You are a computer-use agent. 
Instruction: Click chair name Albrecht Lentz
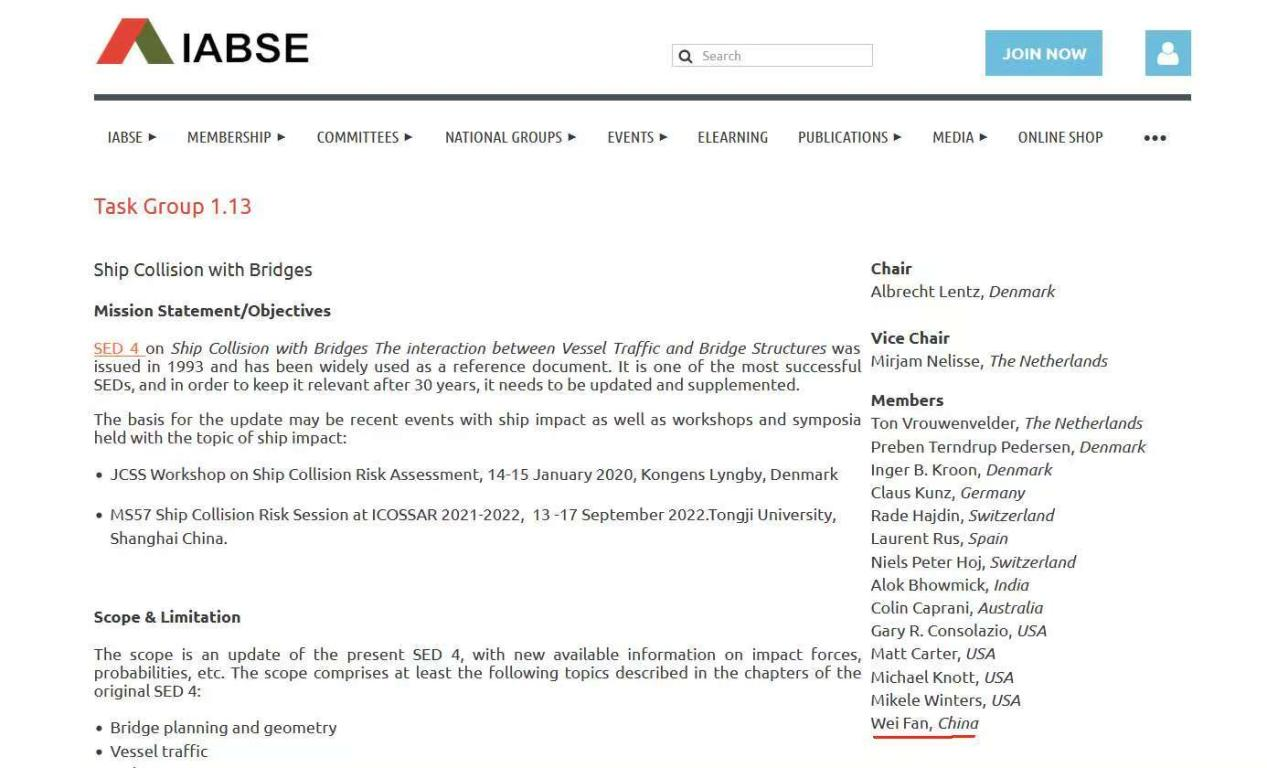point(927,291)
